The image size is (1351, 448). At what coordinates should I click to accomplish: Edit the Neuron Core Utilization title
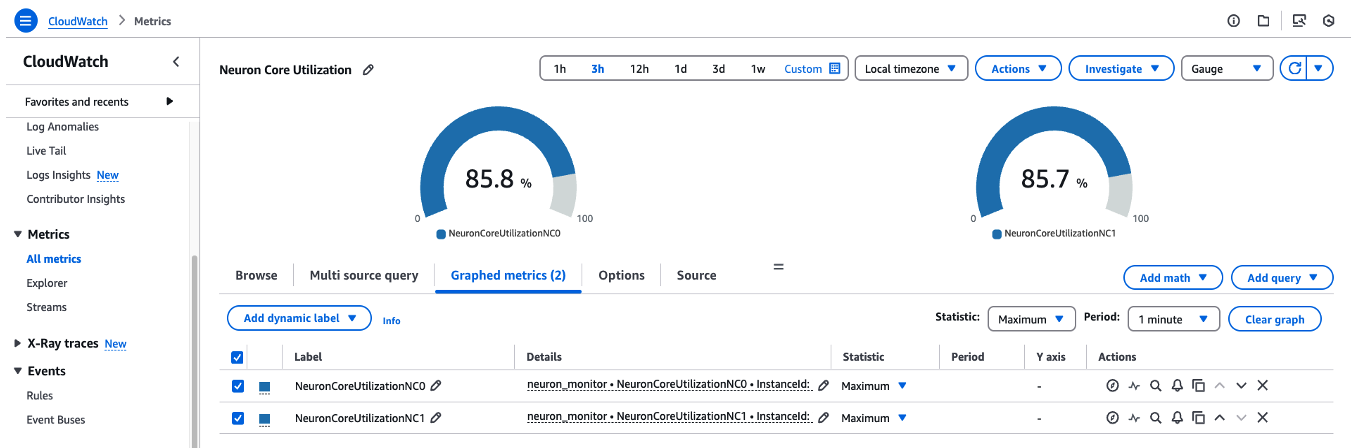click(x=368, y=70)
